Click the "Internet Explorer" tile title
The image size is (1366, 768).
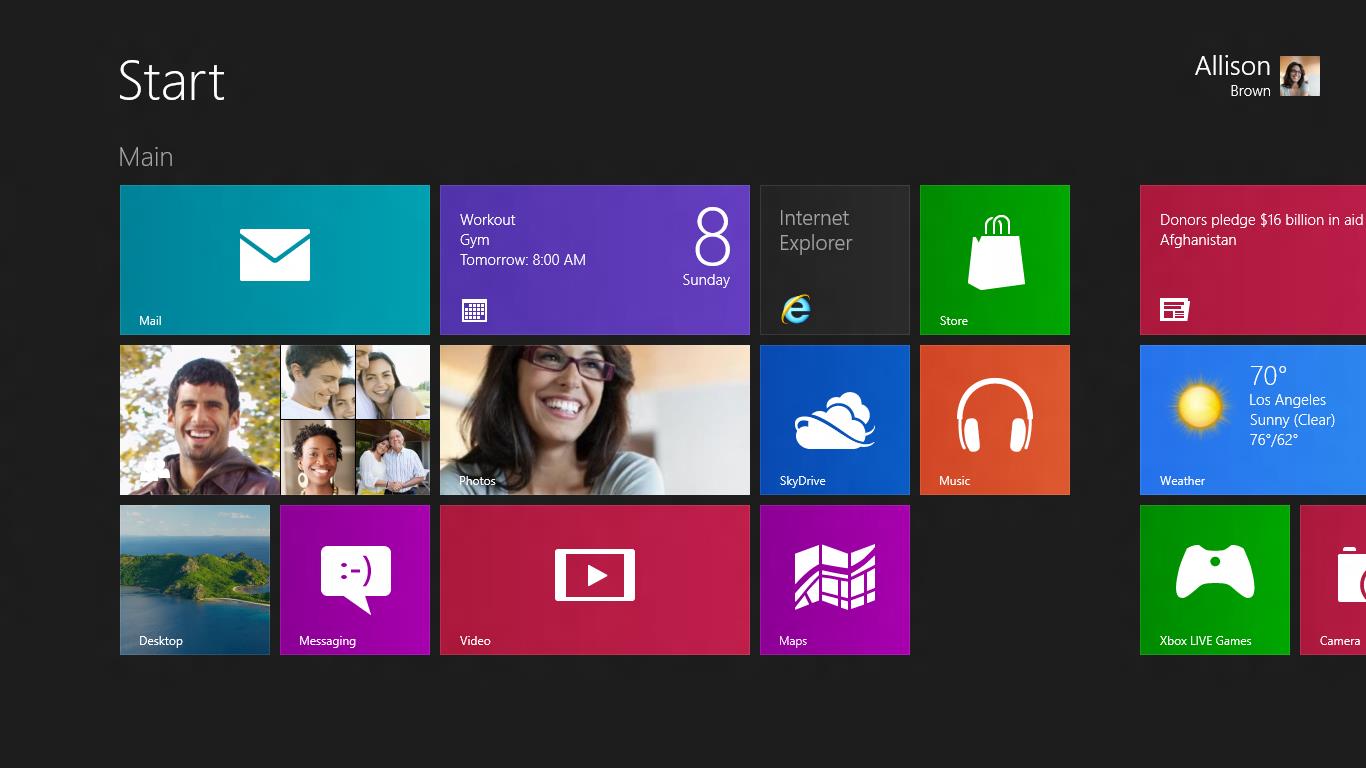816,231
